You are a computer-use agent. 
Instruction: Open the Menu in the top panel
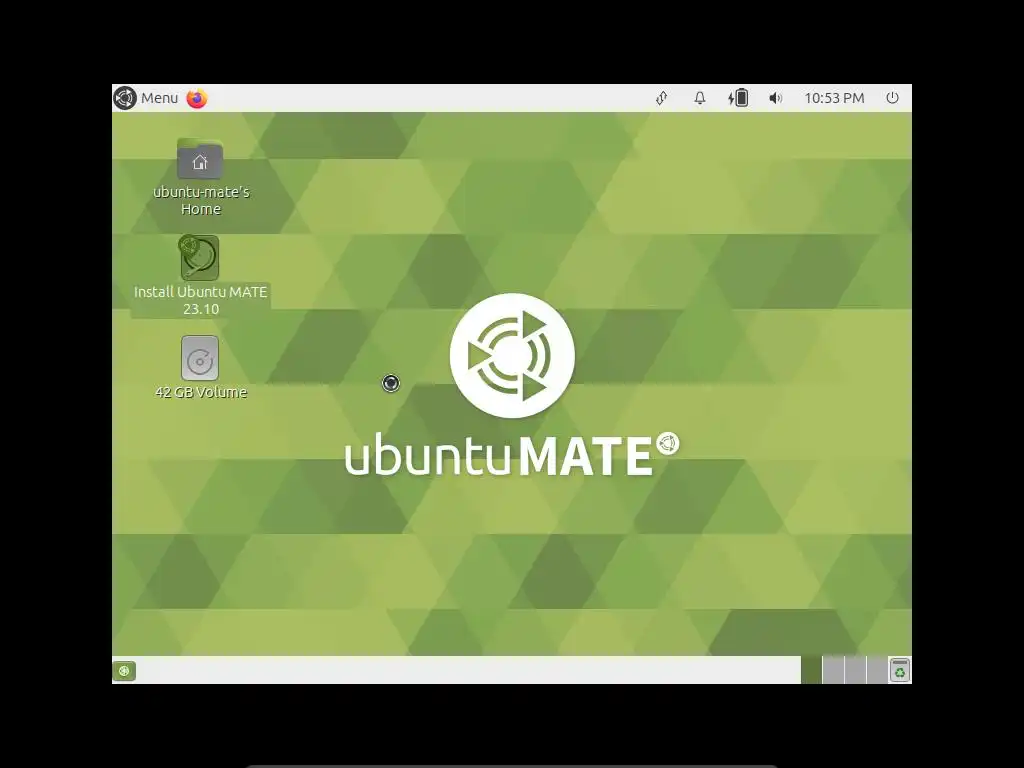146,98
